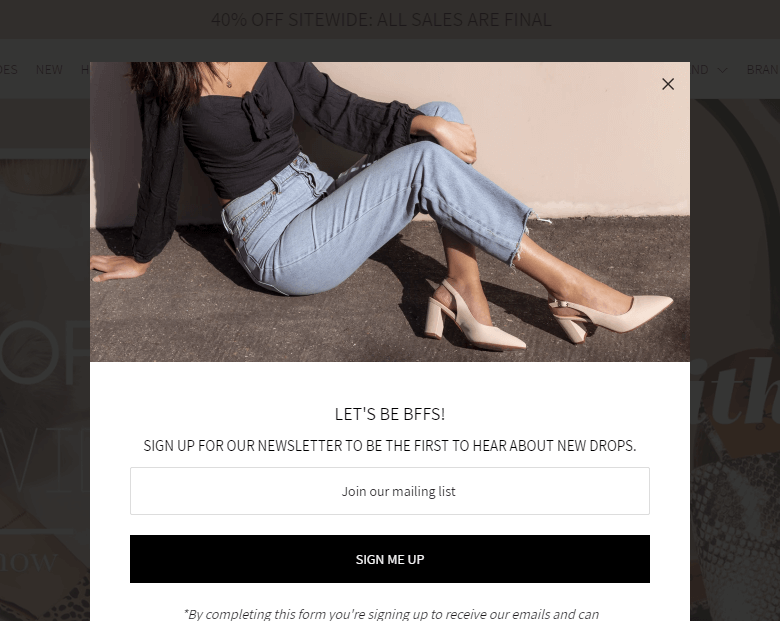Click the popup photo of the woman in jeans
The image size is (780, 621).
390,211
